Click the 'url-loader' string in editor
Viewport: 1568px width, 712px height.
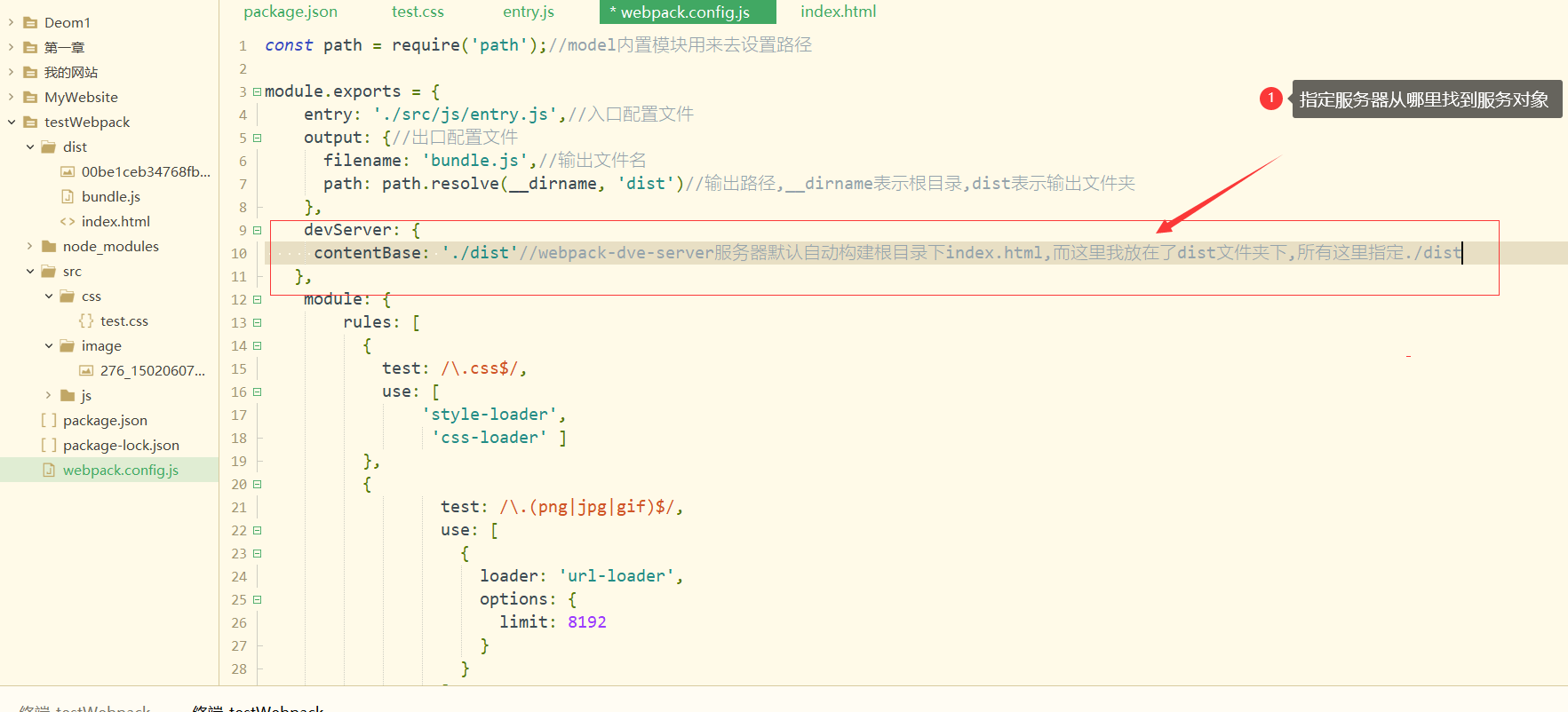616,576
